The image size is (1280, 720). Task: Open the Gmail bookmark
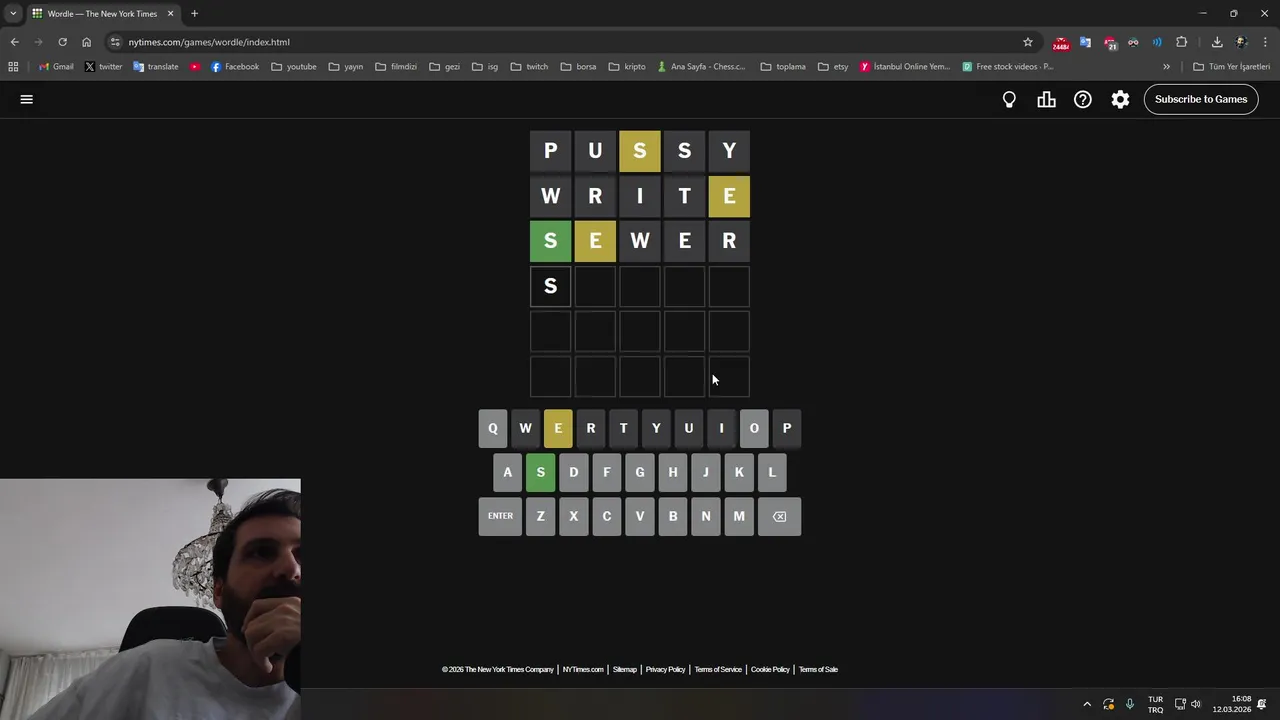56,67
